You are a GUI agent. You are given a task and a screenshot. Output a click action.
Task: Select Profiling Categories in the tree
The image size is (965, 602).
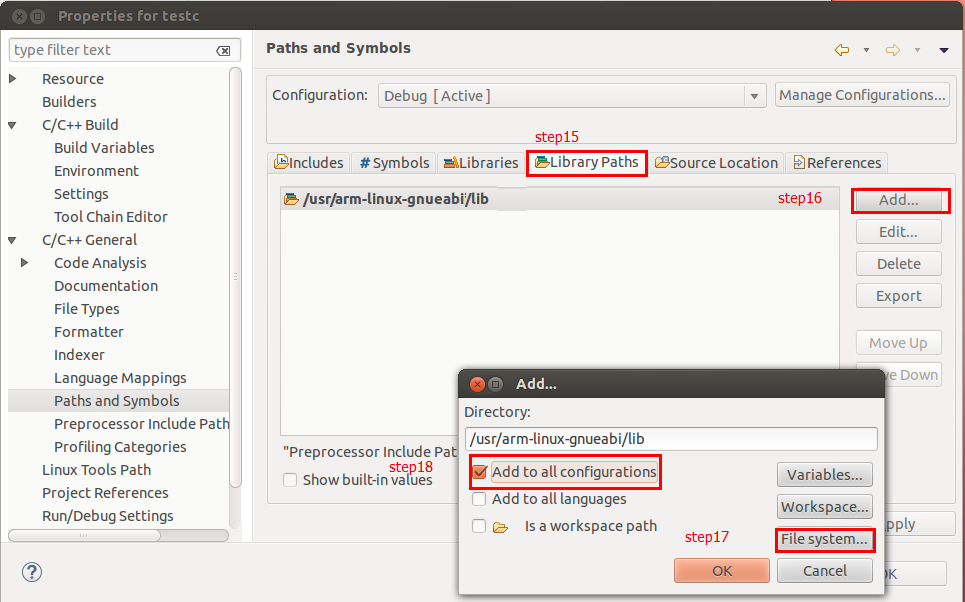[x=120, y=447]
